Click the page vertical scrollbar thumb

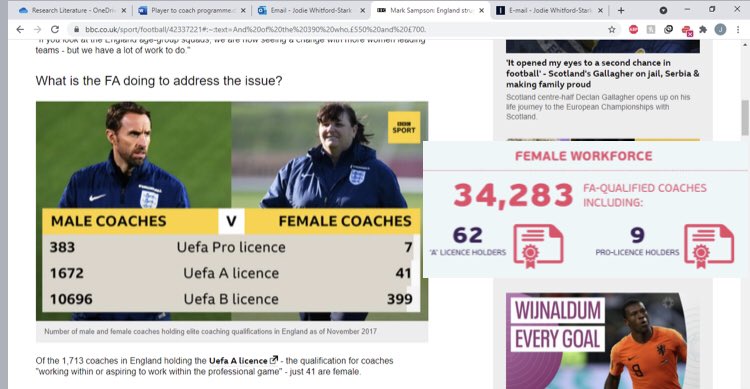click(745, 118)
